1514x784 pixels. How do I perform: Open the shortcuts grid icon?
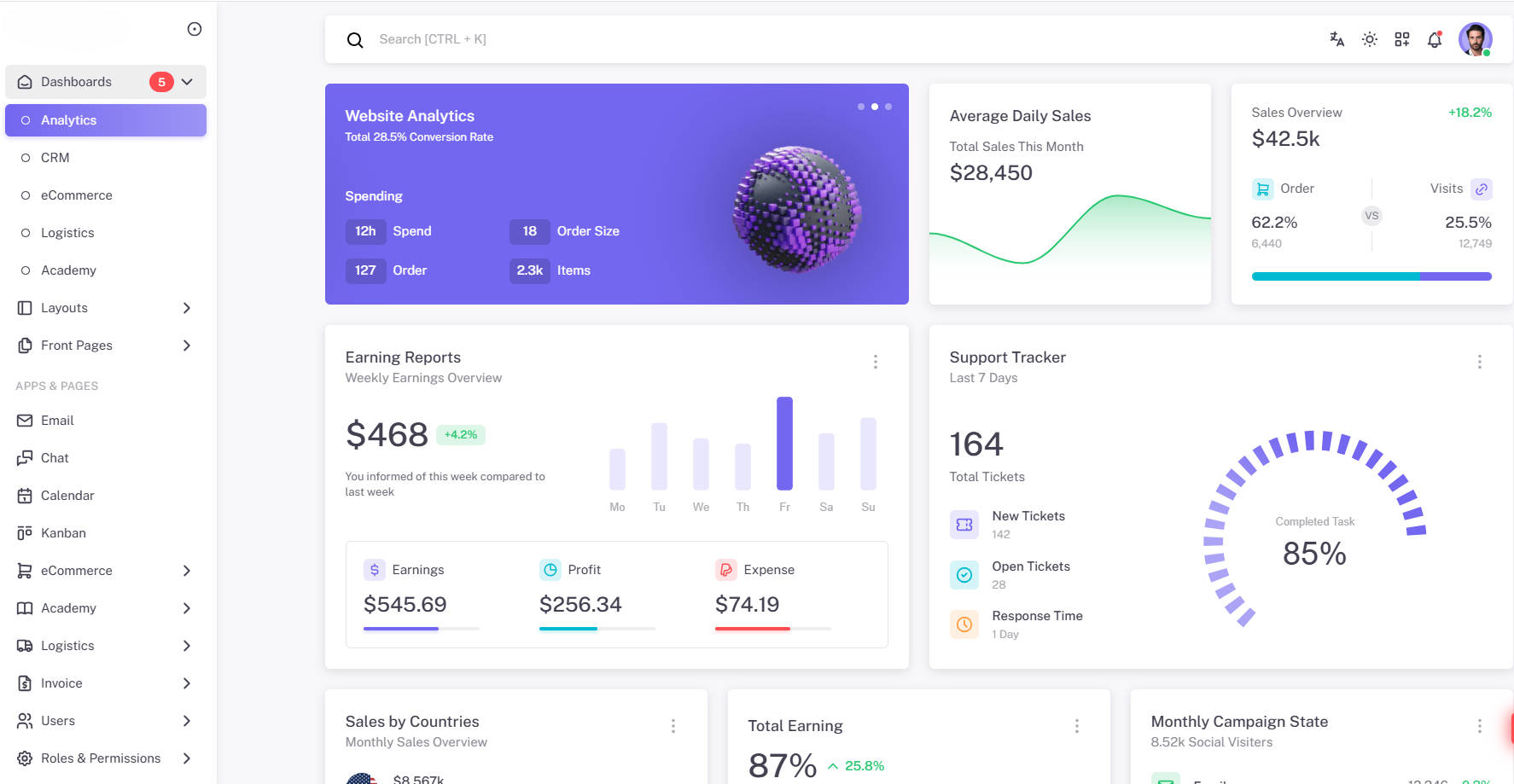click(x=1401, y=39)
